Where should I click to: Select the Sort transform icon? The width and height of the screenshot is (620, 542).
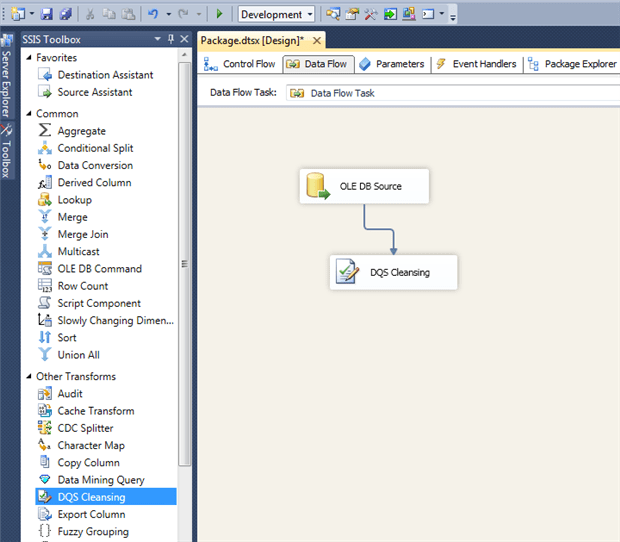[45, 337]
